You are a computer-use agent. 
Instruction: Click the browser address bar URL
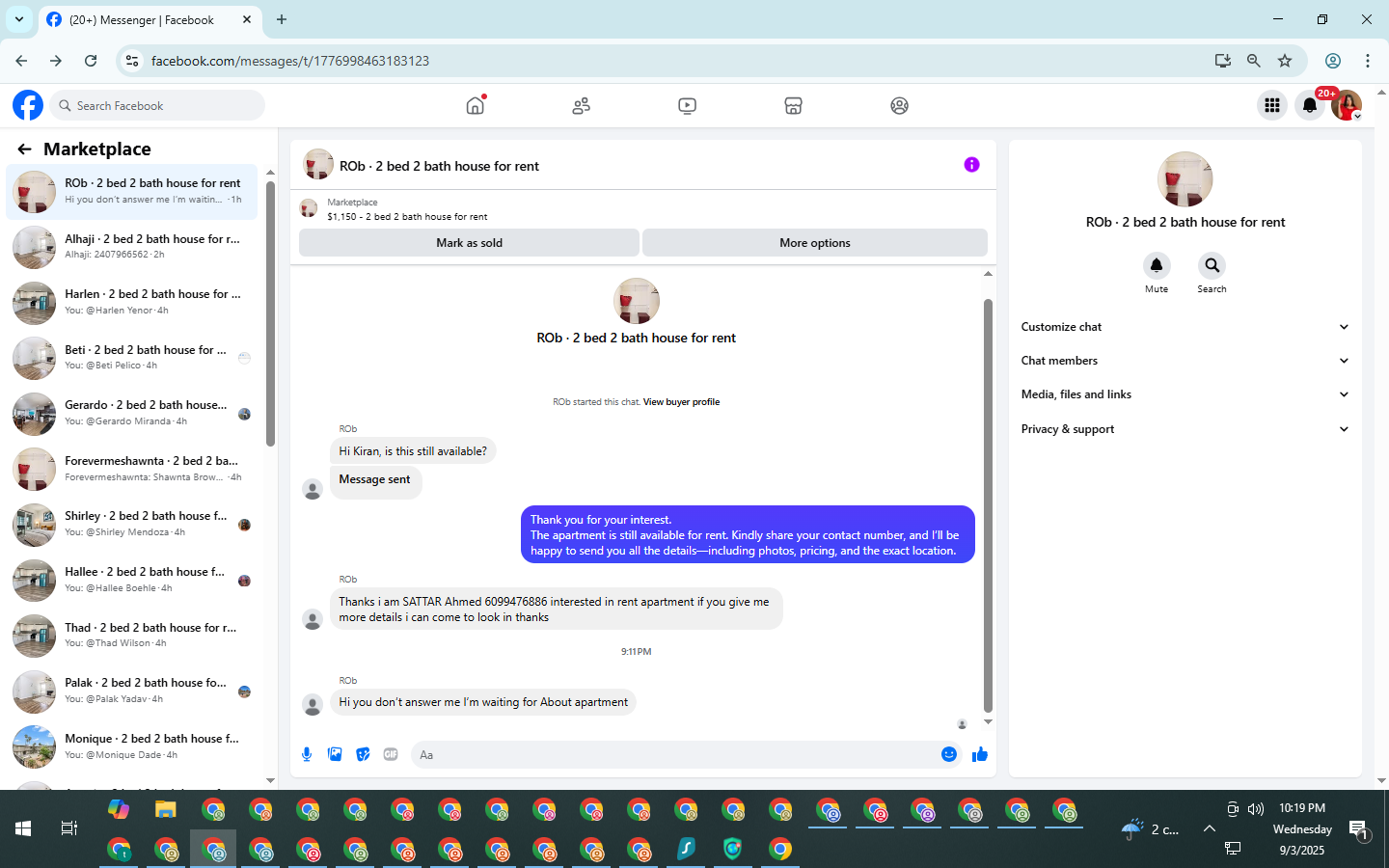click(x=290, y=61)
